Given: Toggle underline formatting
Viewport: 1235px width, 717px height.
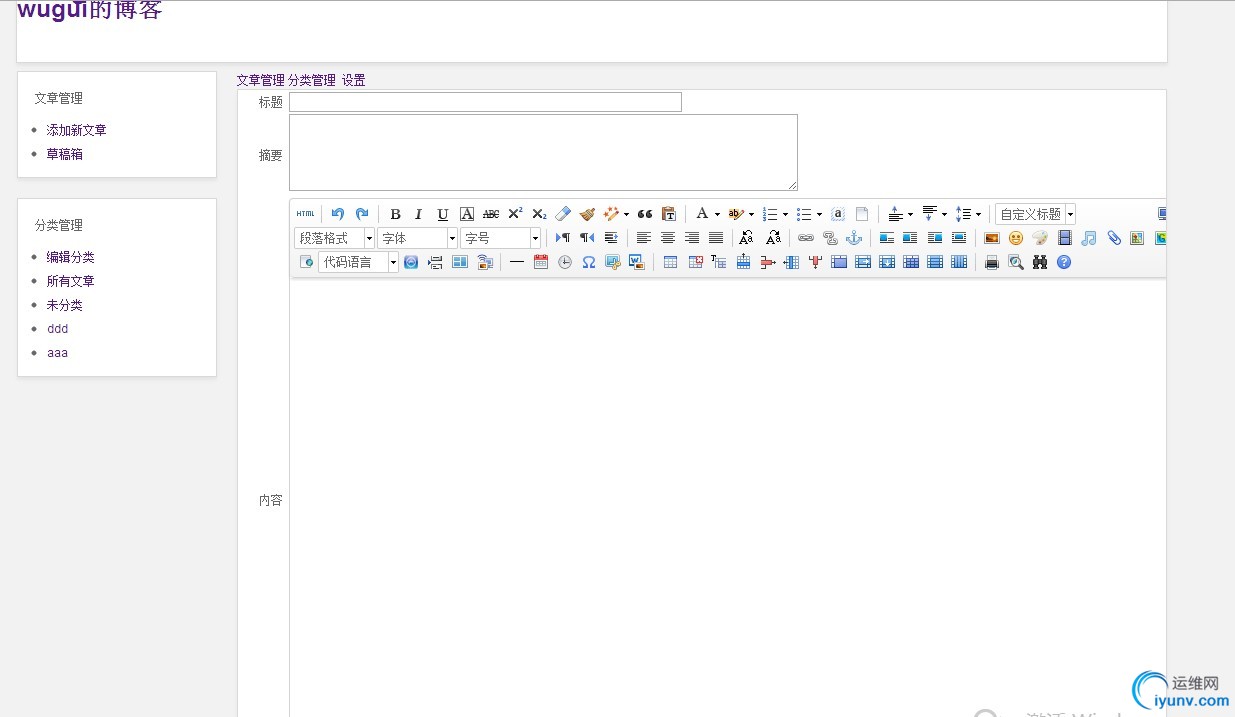Looking at the screenshot, I should (443, 214).
